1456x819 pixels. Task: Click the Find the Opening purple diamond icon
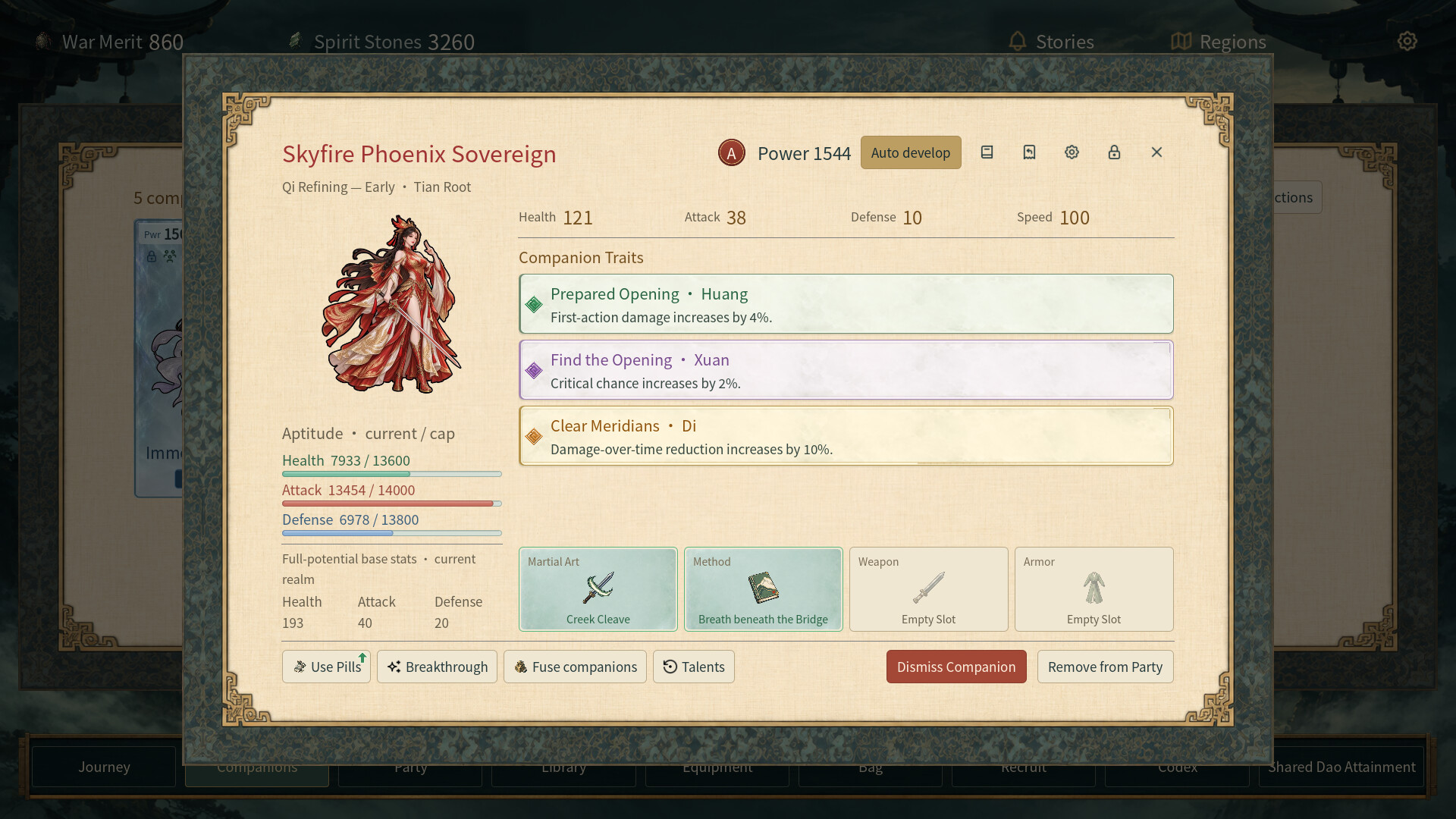[x=534, y=370]
